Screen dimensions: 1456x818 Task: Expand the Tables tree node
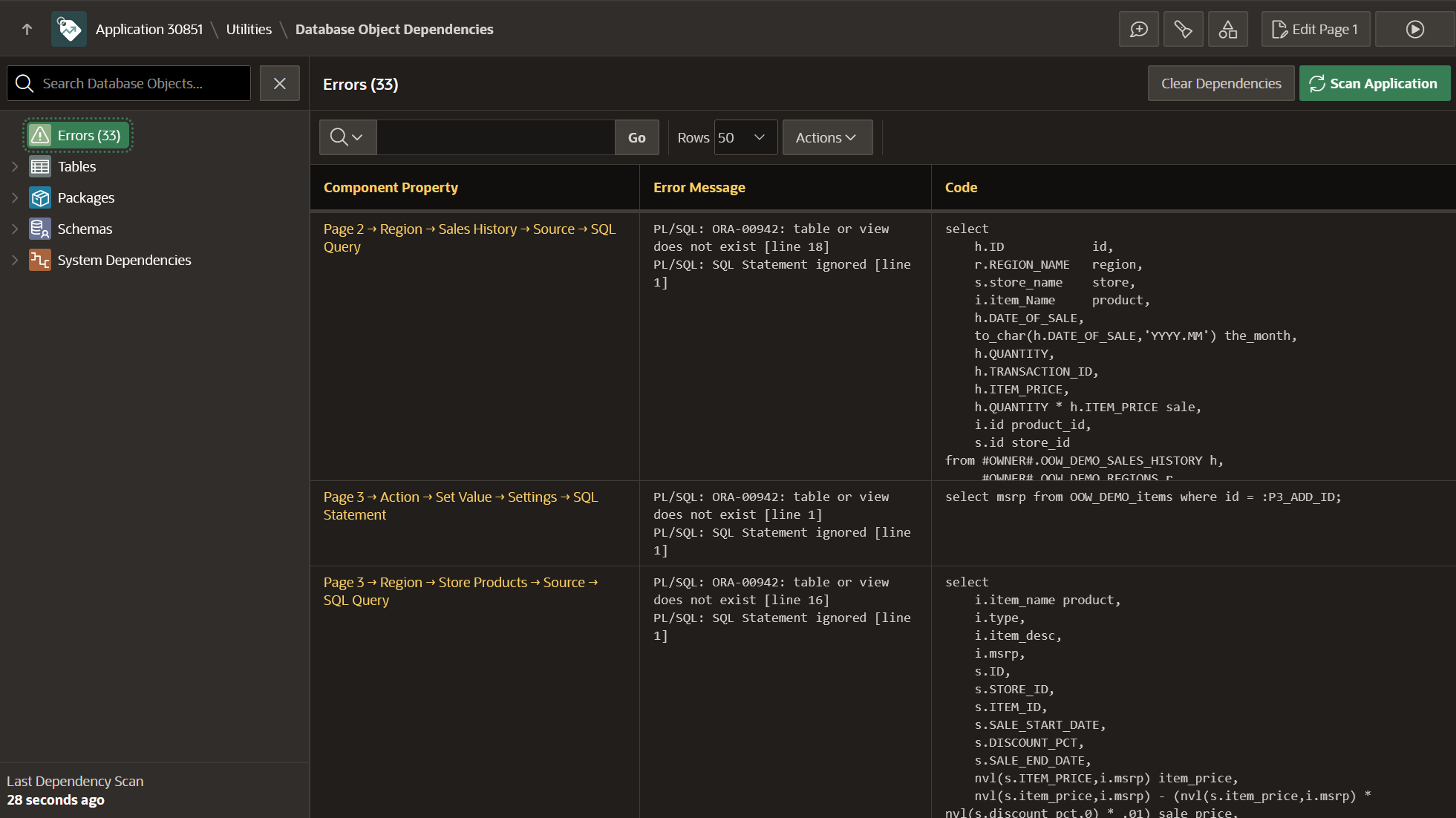click(x=14, y=166)
